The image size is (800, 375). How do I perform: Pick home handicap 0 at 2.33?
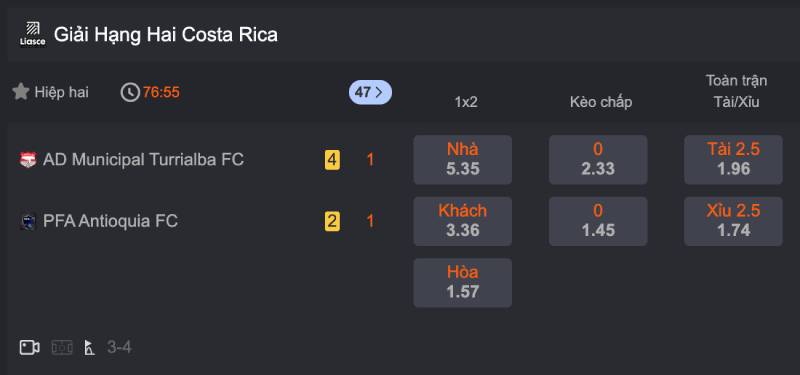click(x=598, y=160)
